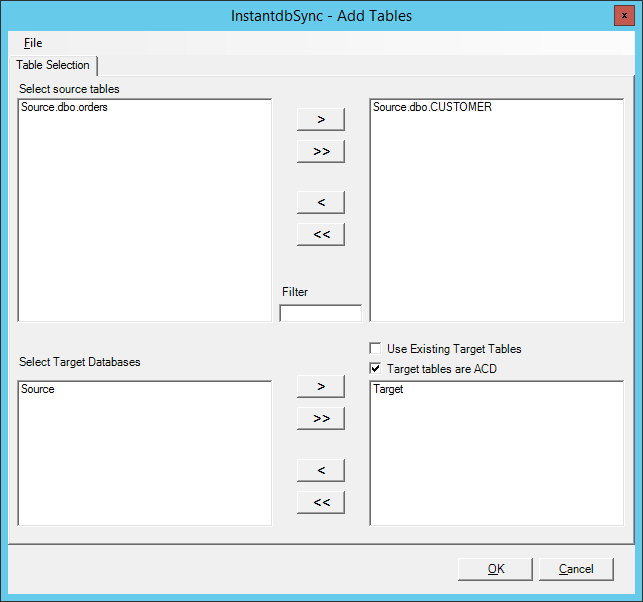The image size is (643, 602).
Task: Select Target in chosen databases list
Action: [x=388, y=389]
